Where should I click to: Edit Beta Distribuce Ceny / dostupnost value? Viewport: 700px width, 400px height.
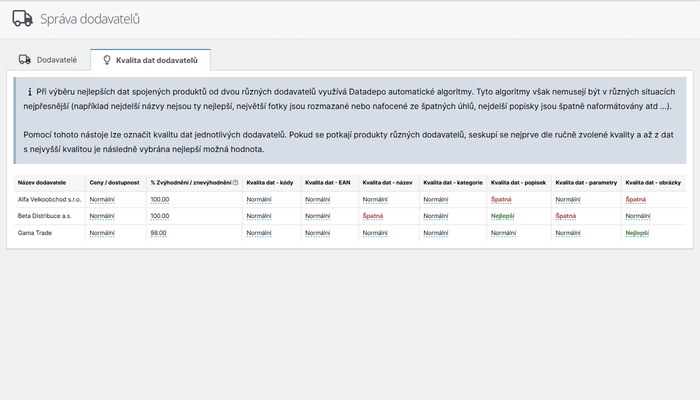102,216
